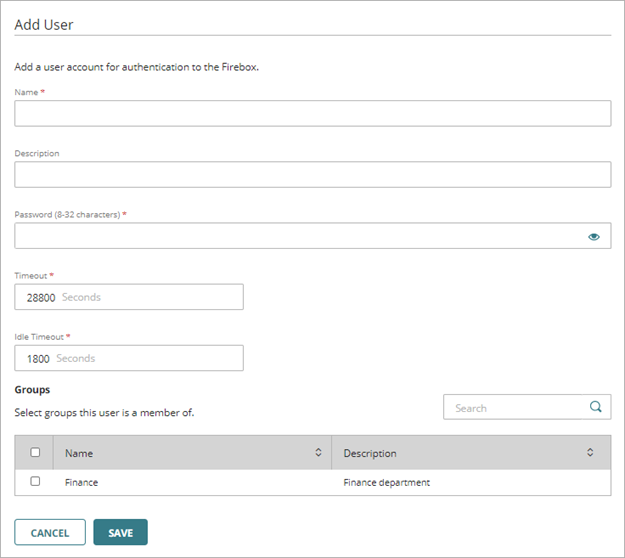Click the Groups section heading
625x558 pixels.
click(32, 389)
